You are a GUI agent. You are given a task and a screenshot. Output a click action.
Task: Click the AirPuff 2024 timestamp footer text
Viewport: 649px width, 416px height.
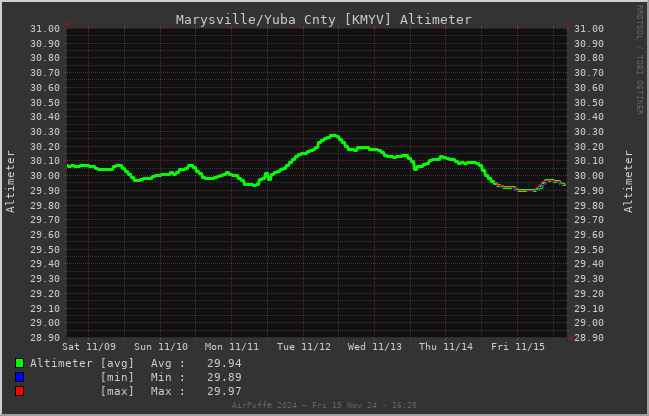coord(324,405)
